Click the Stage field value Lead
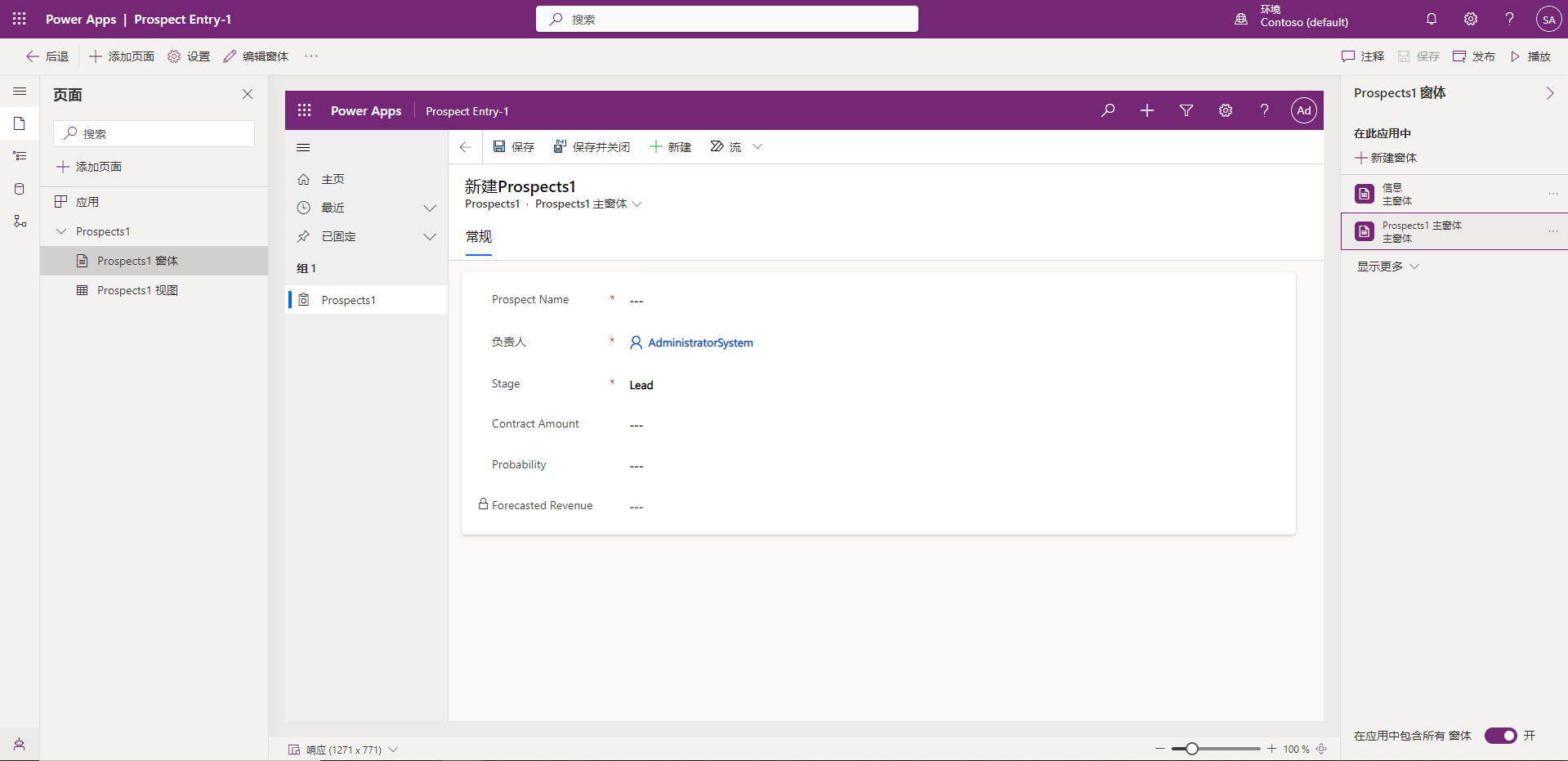This screenshot has height=761, width=1568. (x=641, y=385)
